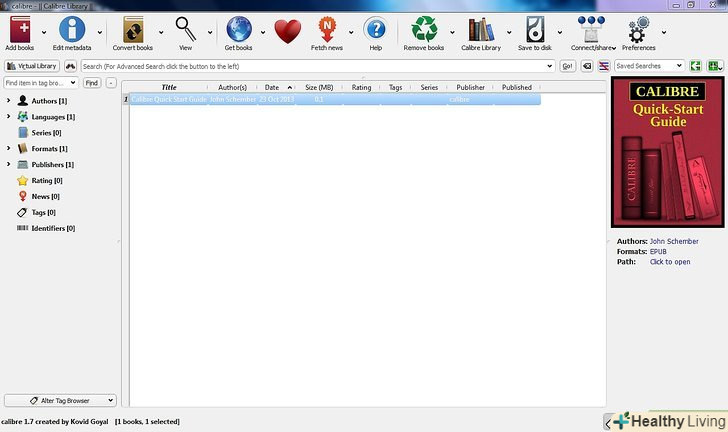728x432 pixels.
Task: Toggle search highlight flag icon
Action: [x=604, y=66]
